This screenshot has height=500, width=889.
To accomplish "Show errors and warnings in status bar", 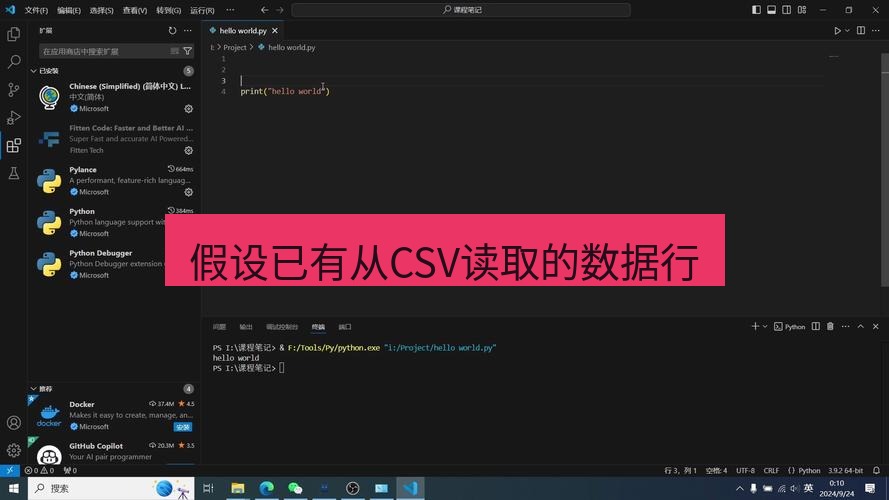I will coord(40,471).
